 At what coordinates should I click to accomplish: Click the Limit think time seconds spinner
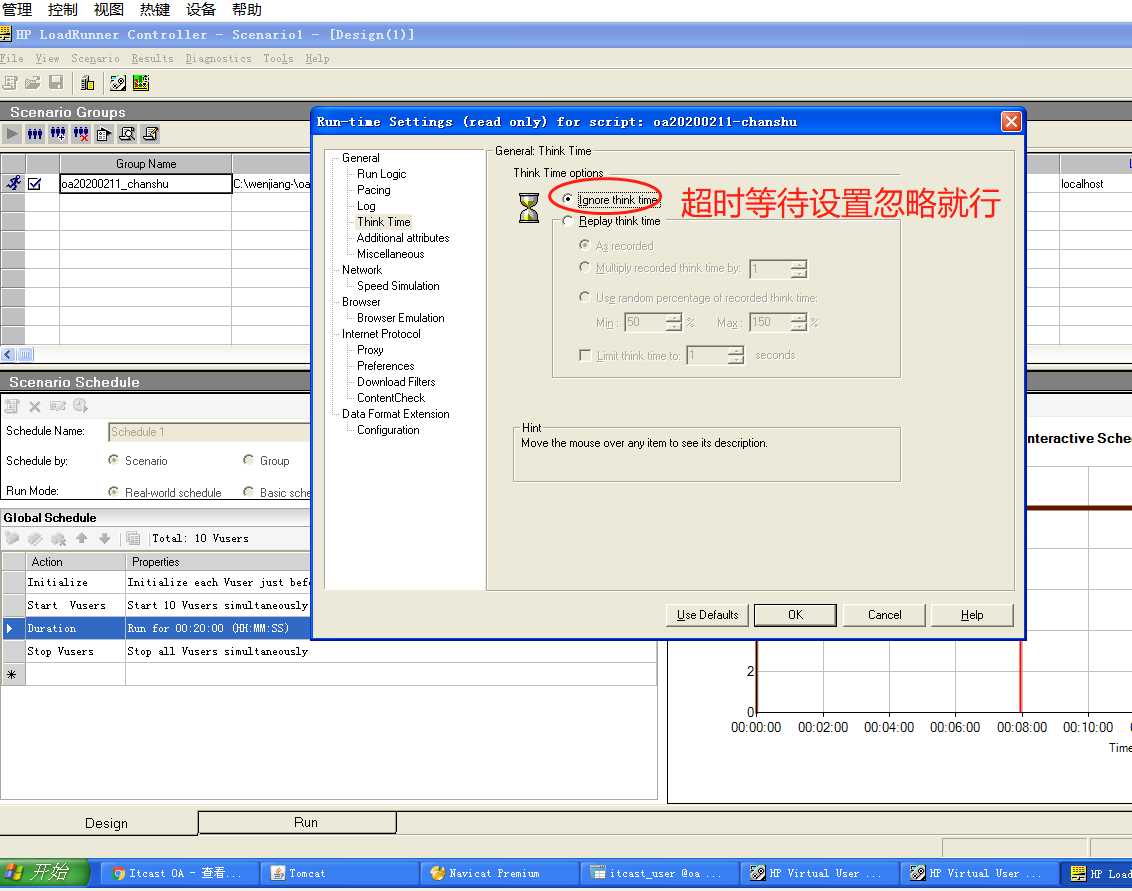(x=736, y=355)
